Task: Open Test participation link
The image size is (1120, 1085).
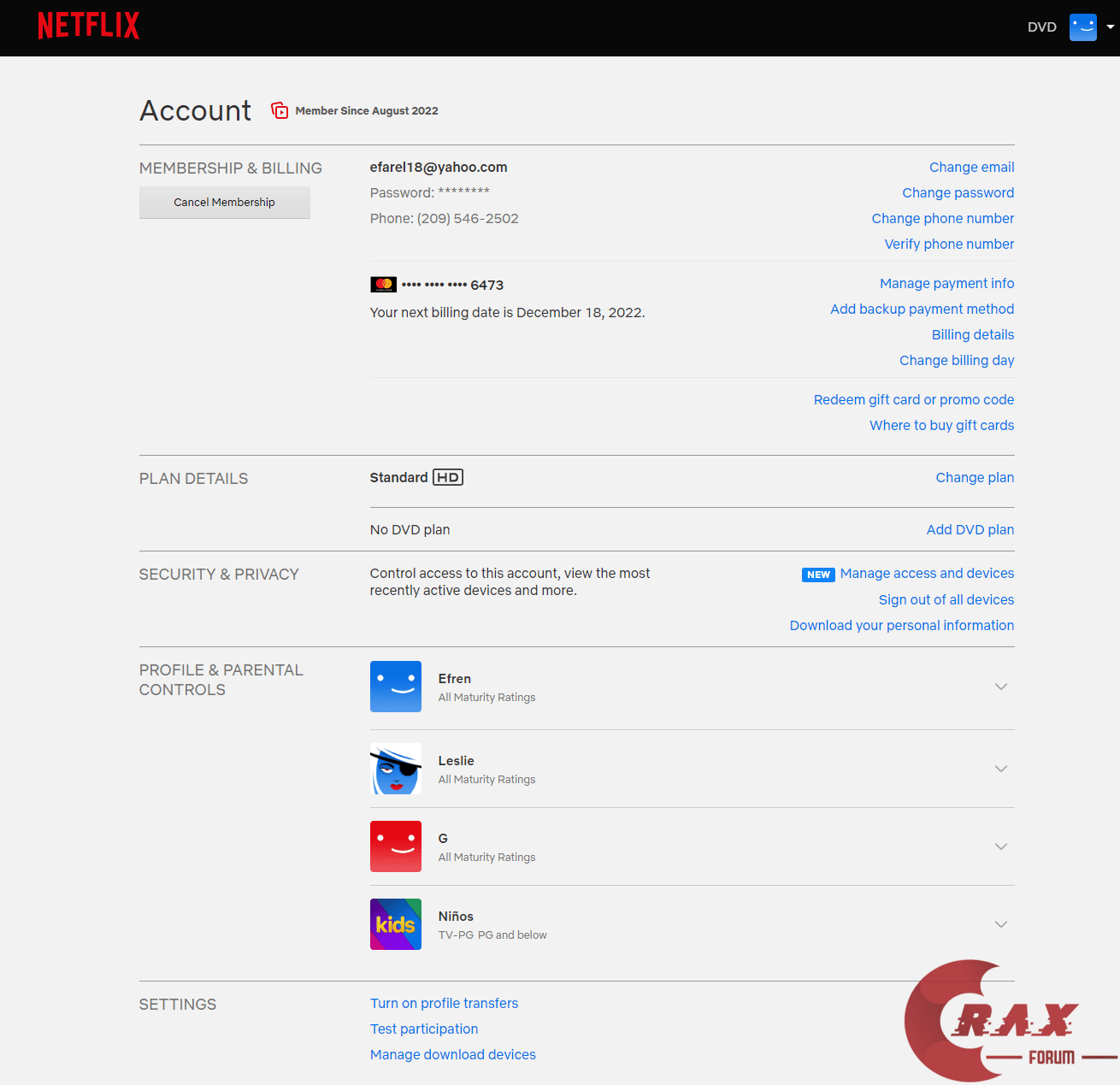Action: 424,1029
